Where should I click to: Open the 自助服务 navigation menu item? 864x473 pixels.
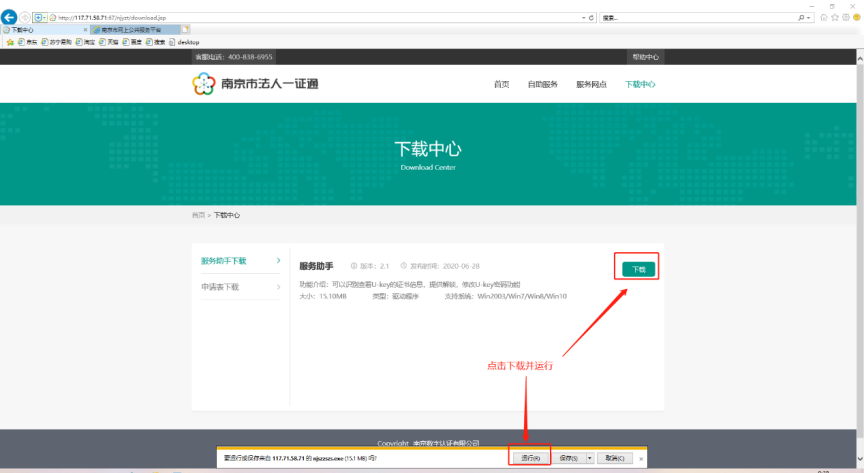coord(543,85)
